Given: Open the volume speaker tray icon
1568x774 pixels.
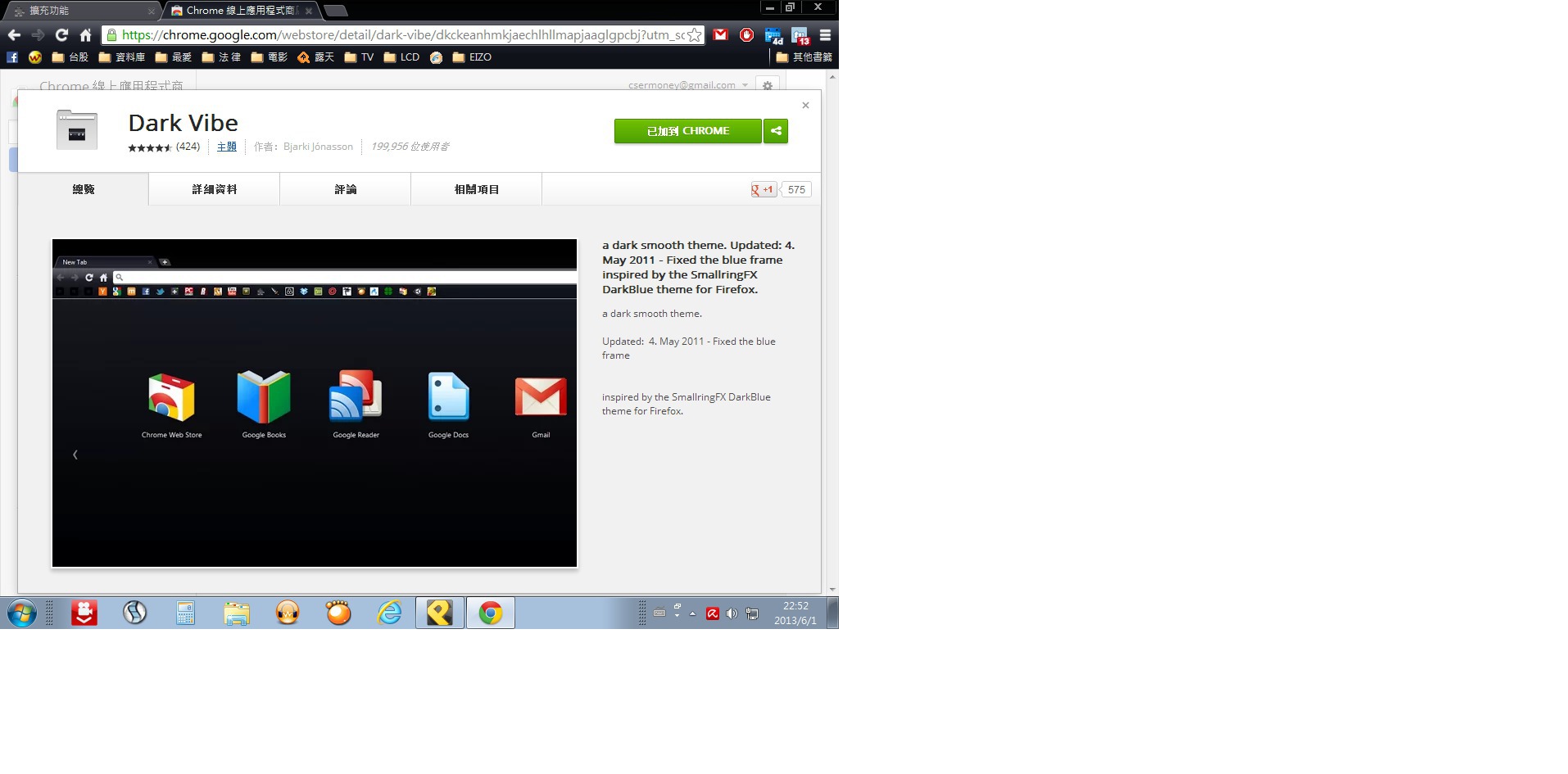Looking at the screenshot, I should coord(732,613).
